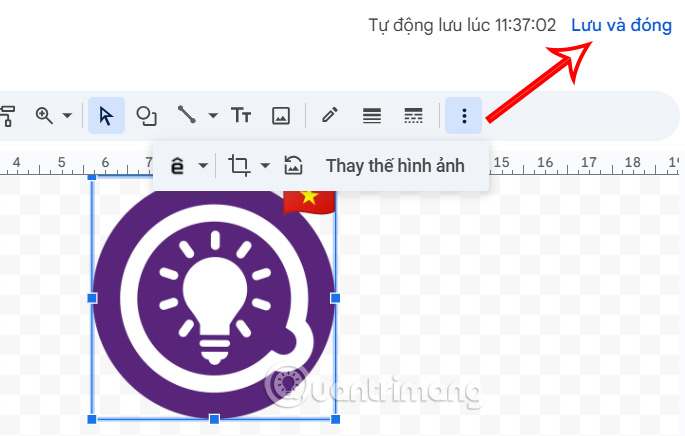Click the bottom-right corner resize handle
This screenshot has width=685, height=436.
click(336, 419)
